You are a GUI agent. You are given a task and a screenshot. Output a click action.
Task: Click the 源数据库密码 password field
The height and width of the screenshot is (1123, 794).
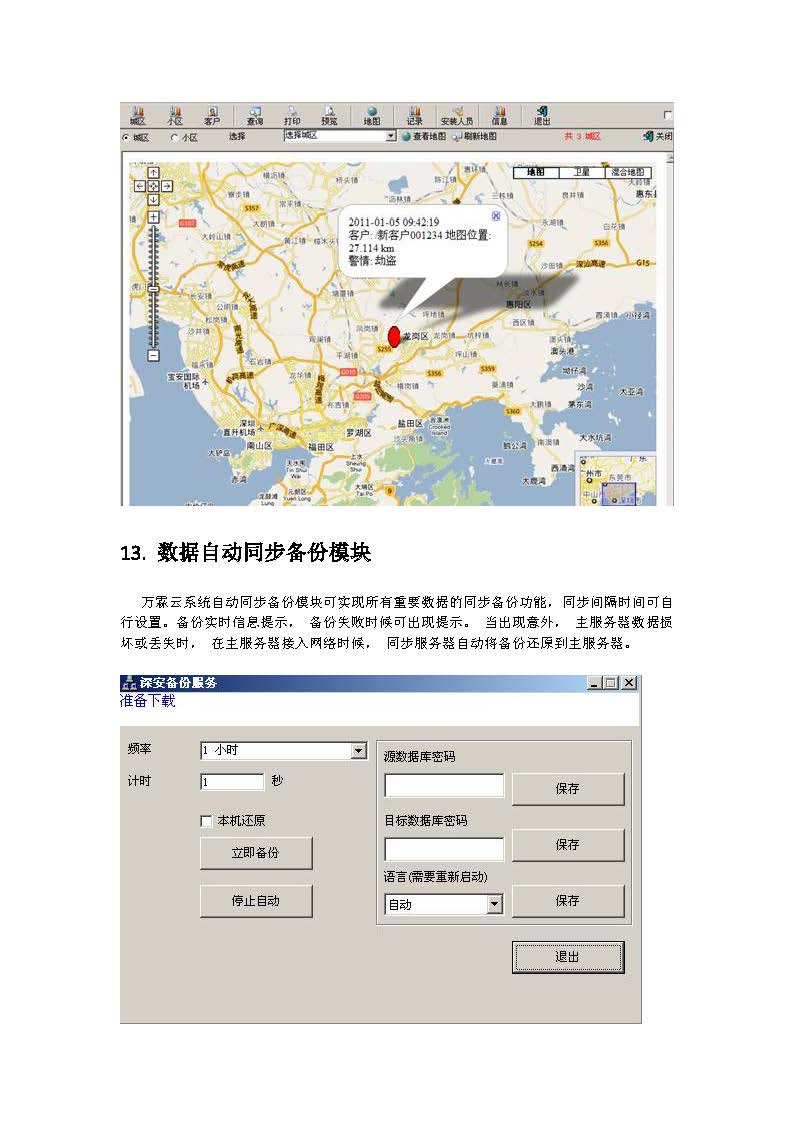click(x=445, y=786)
